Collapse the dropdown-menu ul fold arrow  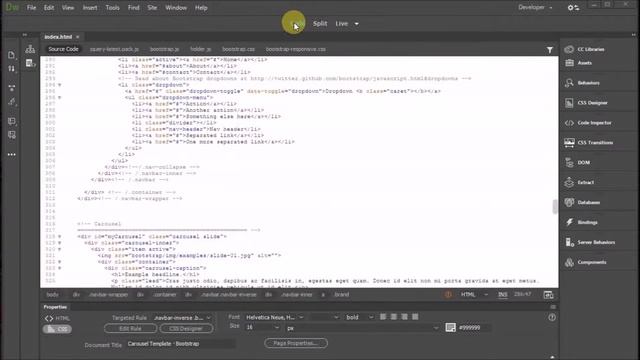point(60,98)
